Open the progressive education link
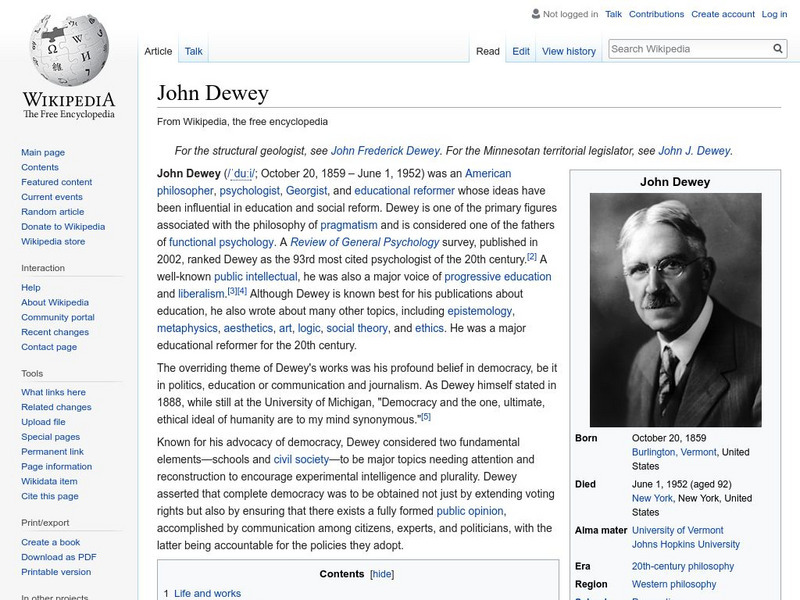Screen dimensions: 800x600 (x=497, y=277)
